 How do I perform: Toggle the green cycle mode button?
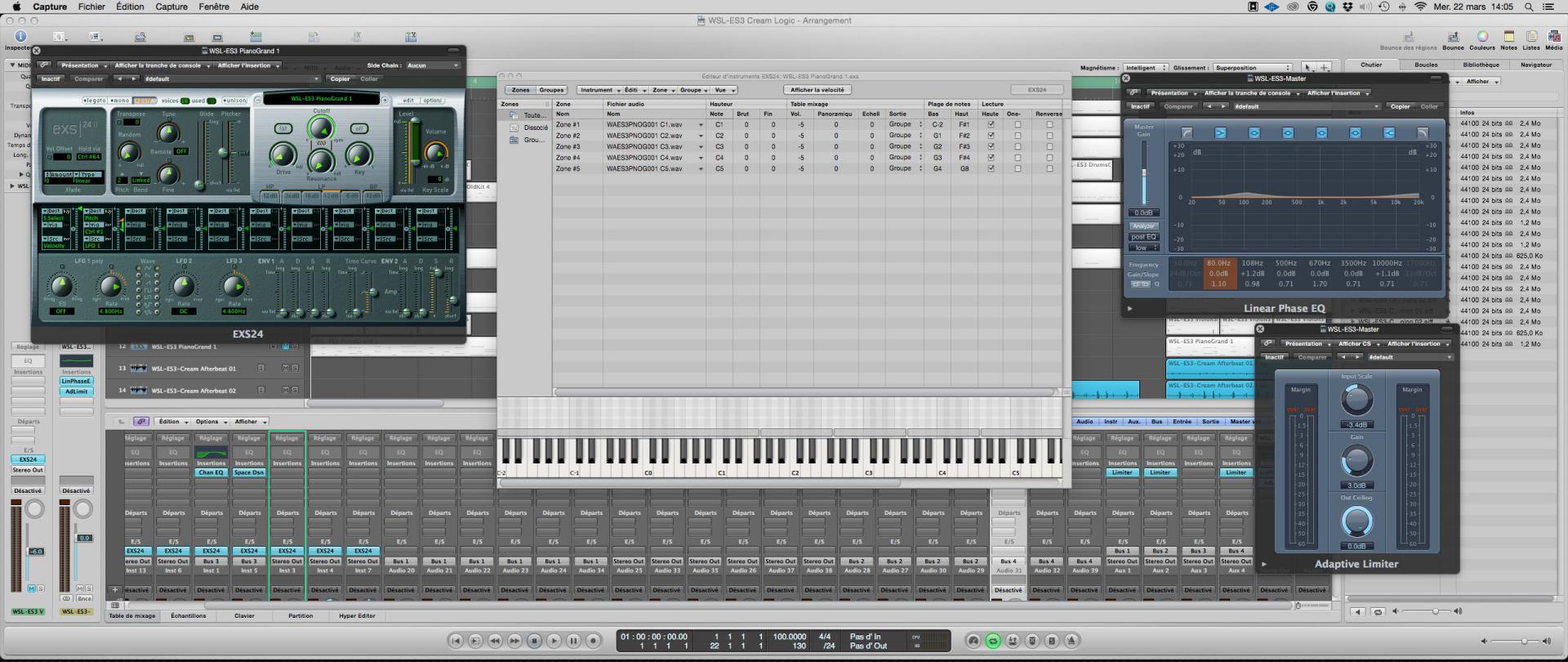pyautogui.click(x=993, y=642)
